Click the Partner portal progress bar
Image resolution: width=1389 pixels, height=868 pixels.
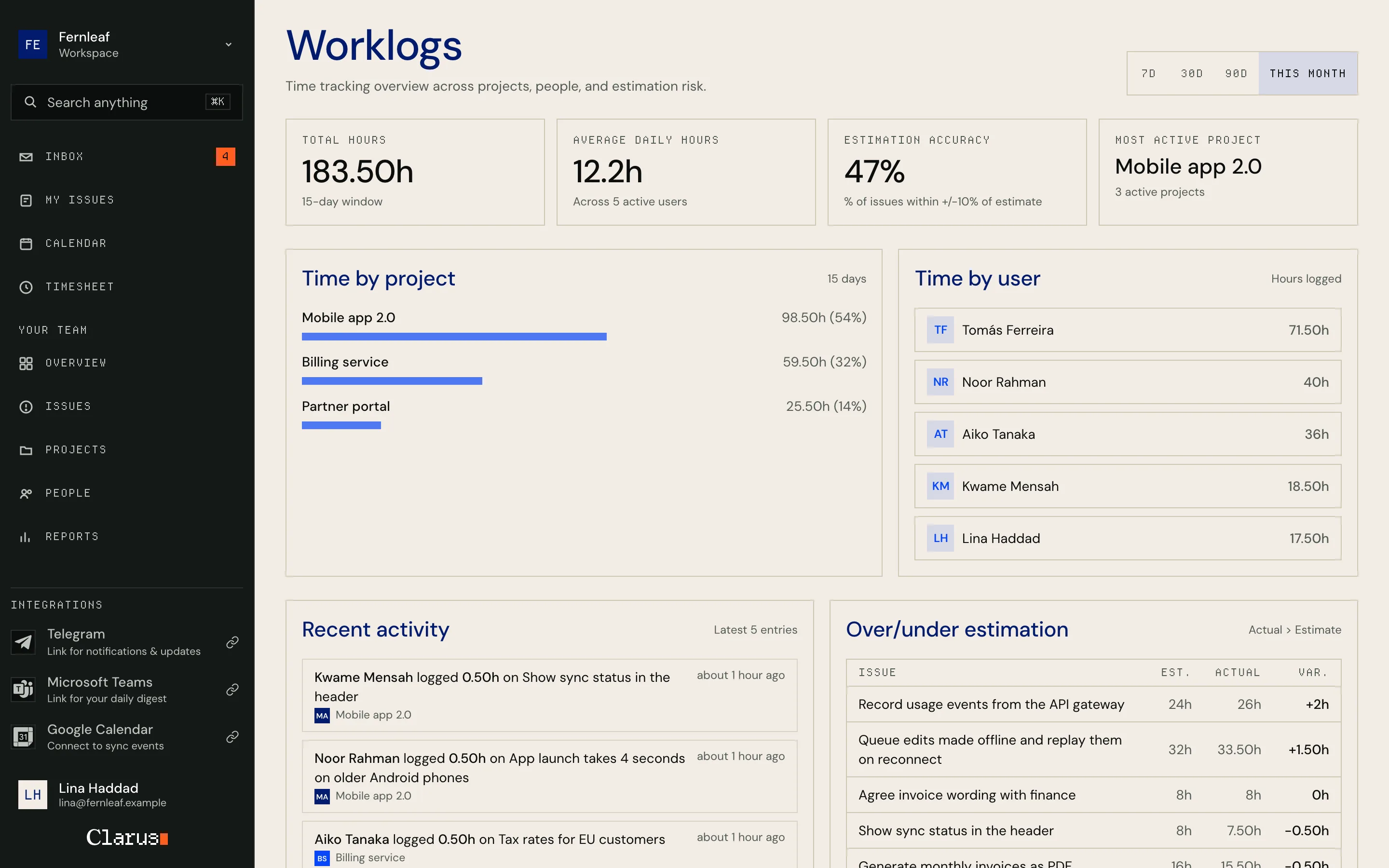[x=341, y=425]
